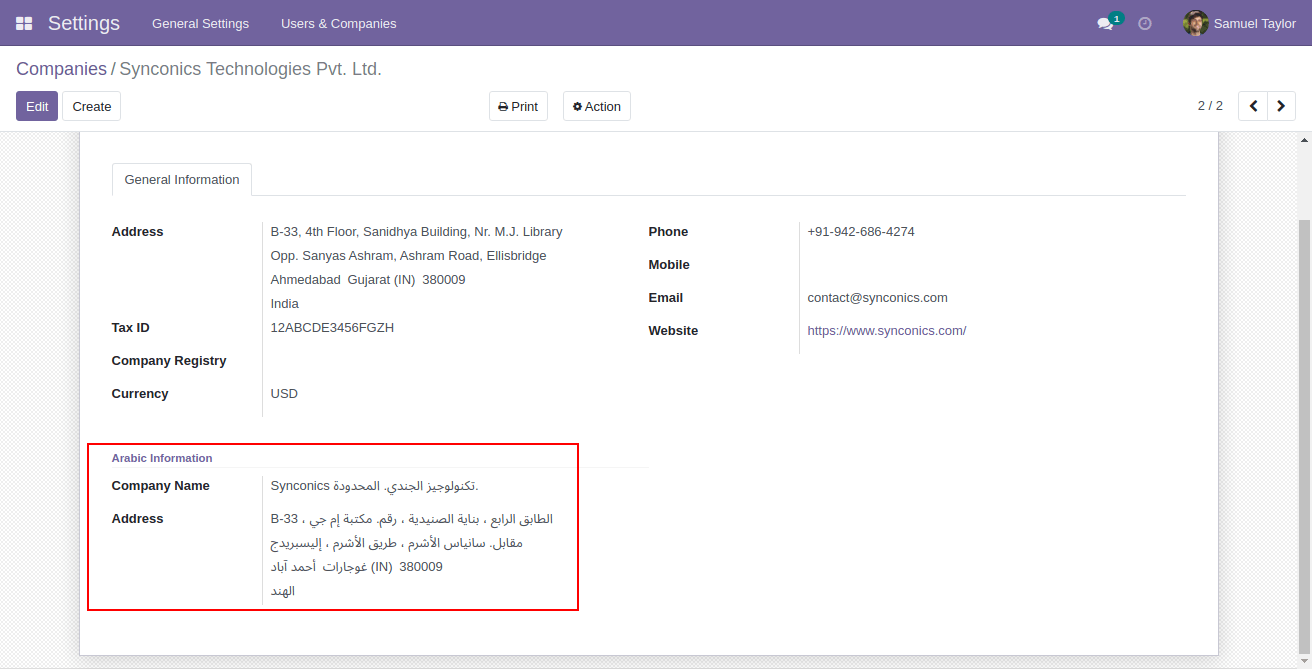Open the General Settings menu
Viewport: 1312px width, 669px height.
[201, 23]
